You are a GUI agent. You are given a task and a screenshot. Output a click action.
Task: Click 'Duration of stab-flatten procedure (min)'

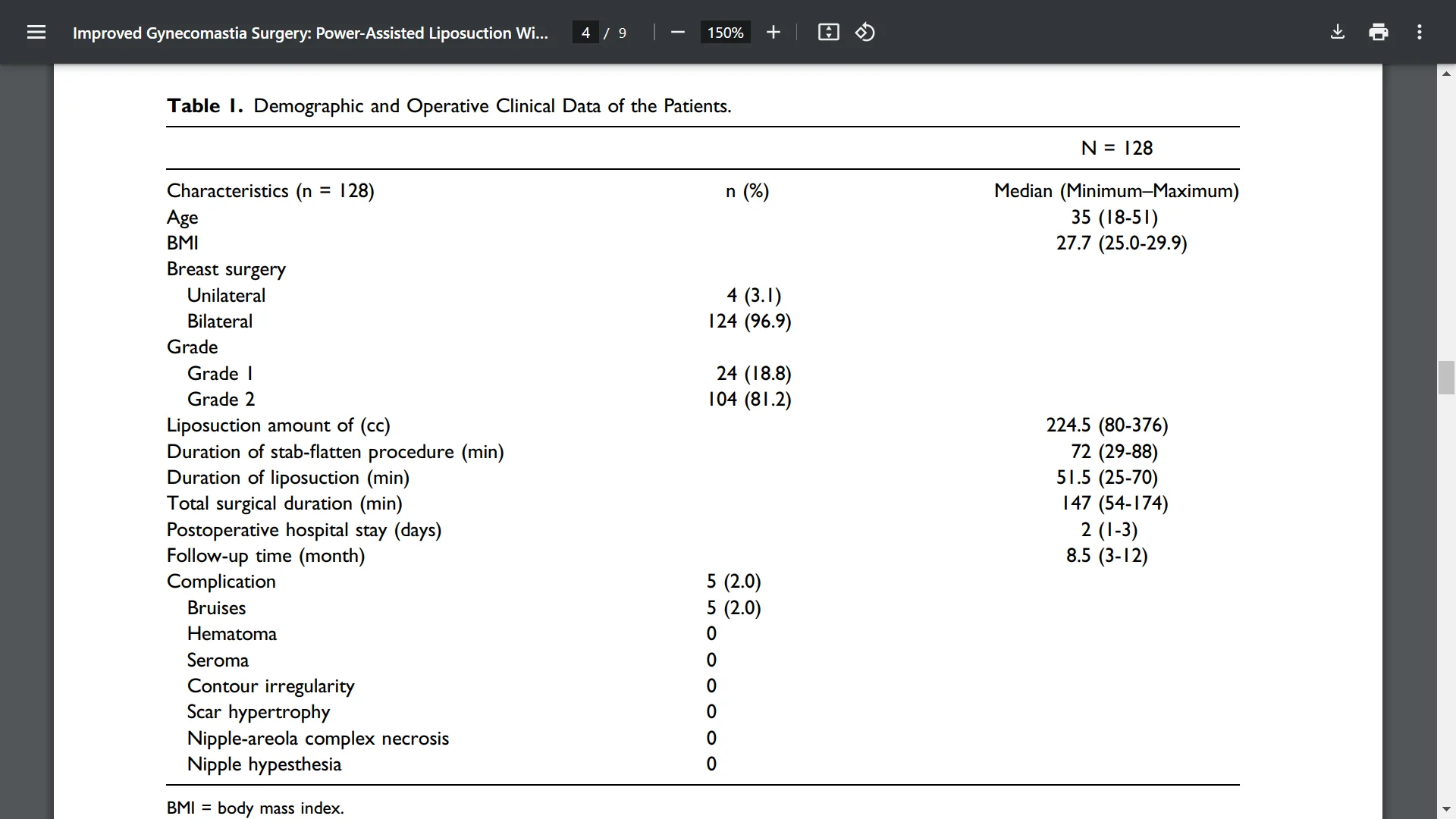(x=335, y=451)
